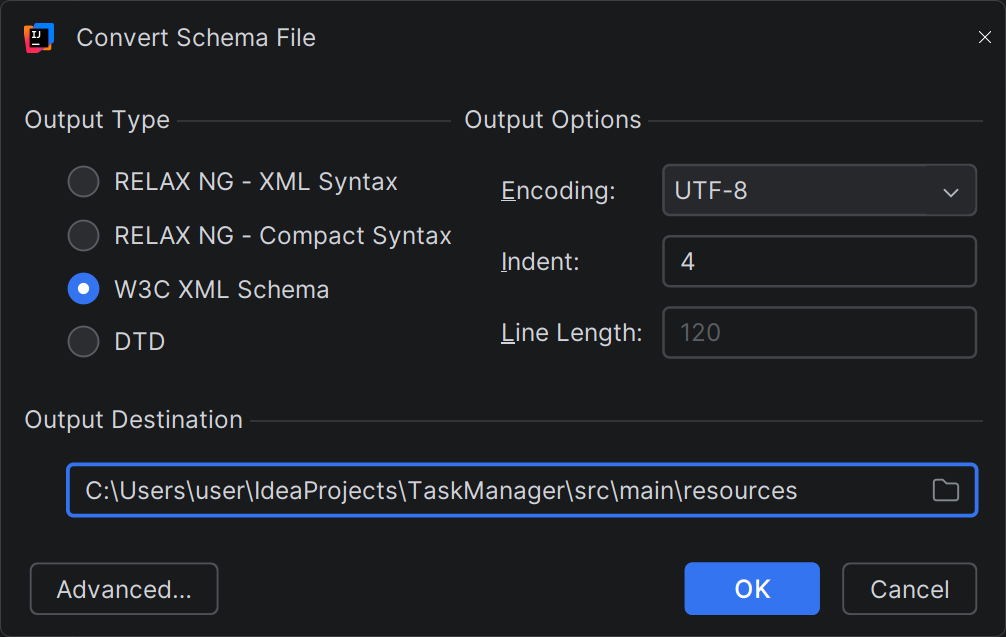The image size is (1006, 637).
Task: Select the W3C XML Schema radio button
Action: click(83, 290)
